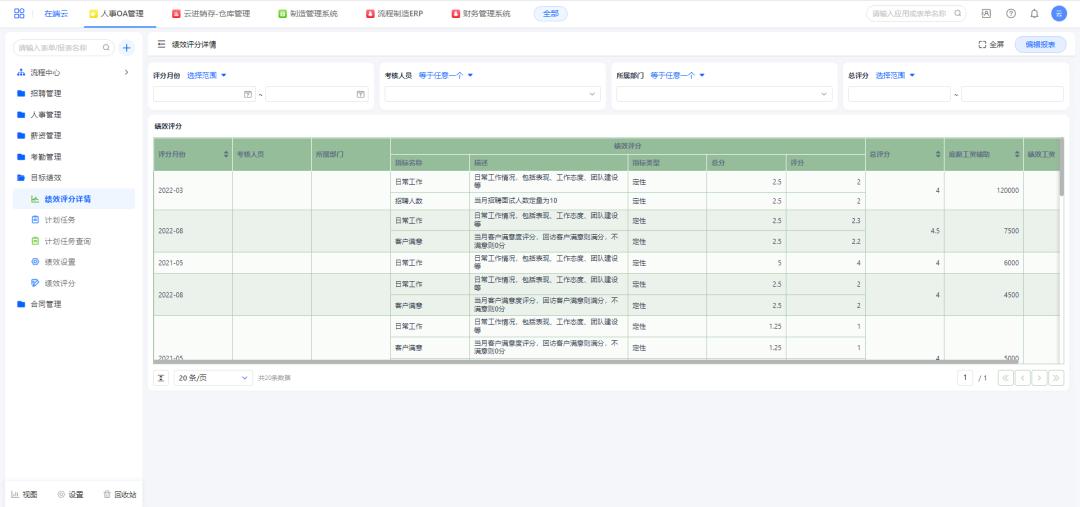1080x507 pixels.
Task: Focus 总评分 maximum value field
Action: (x=1012, y=94)
